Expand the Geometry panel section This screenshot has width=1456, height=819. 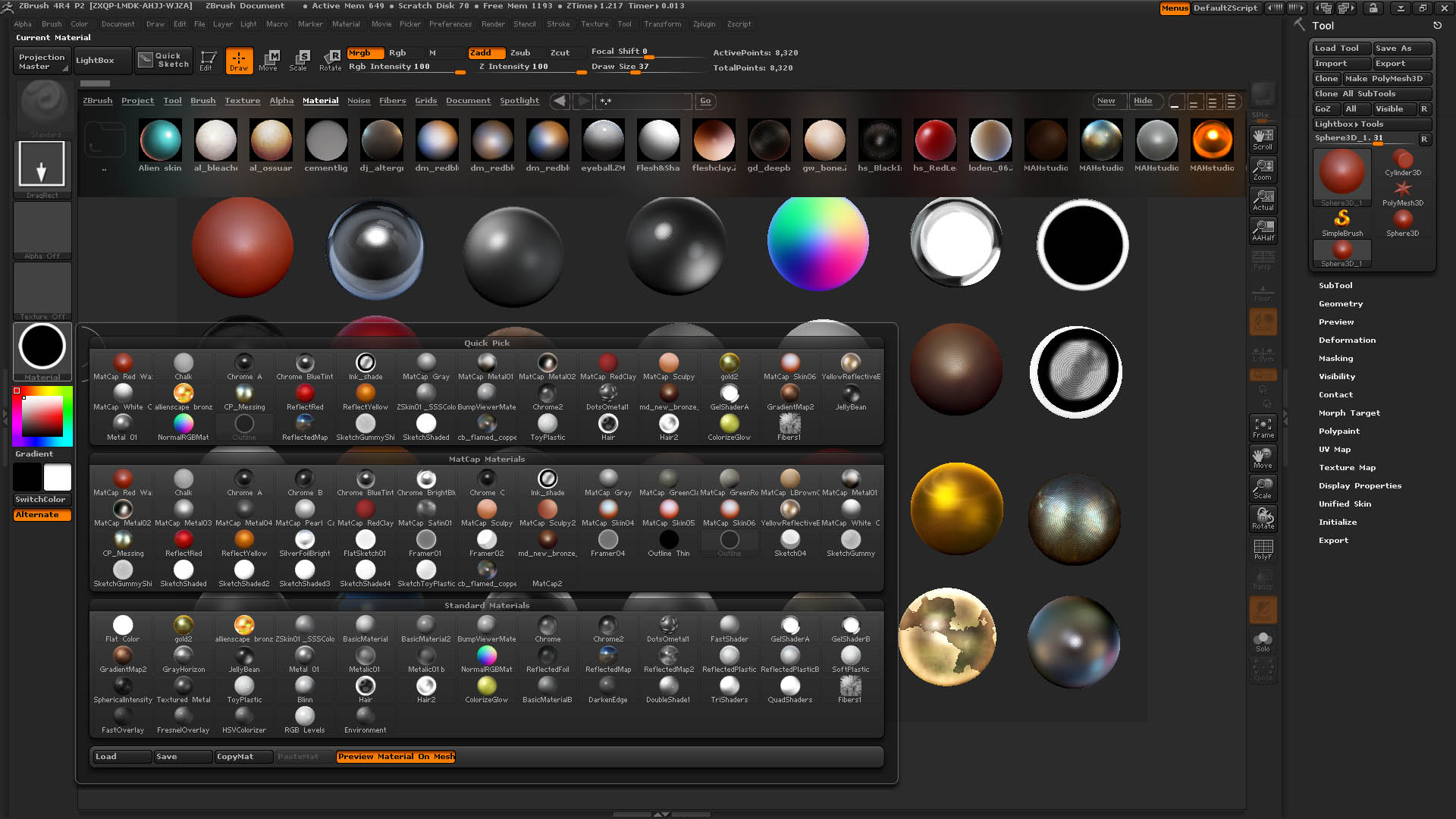click(1339, 303)
